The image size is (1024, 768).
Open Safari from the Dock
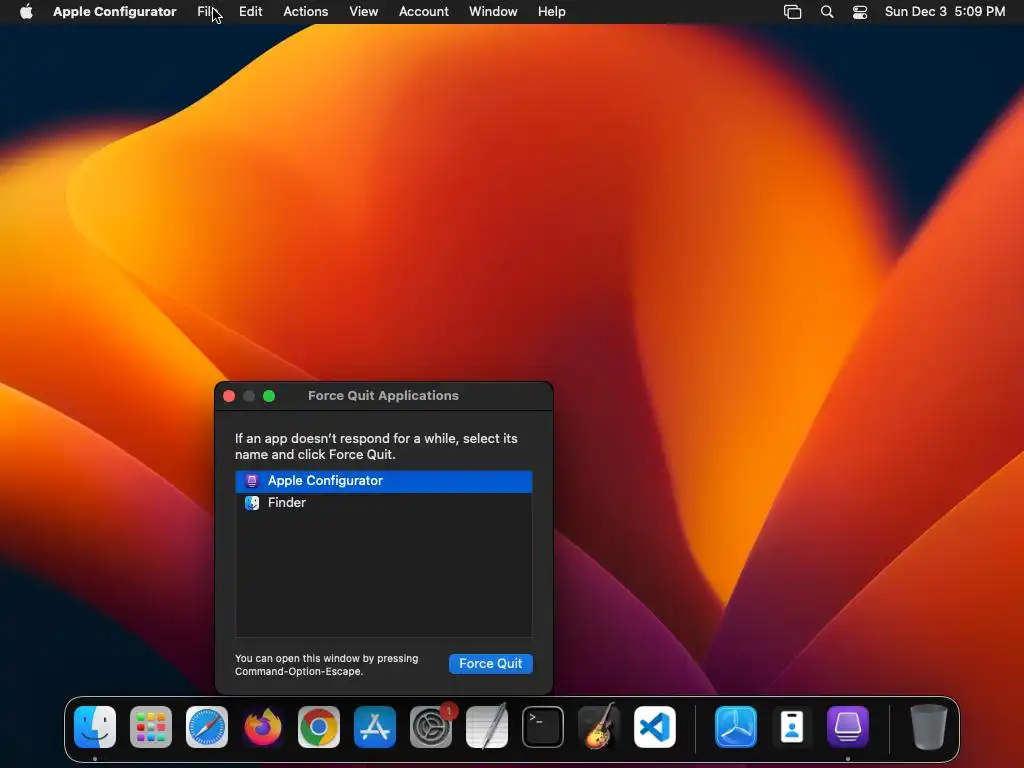click(207, 727)
